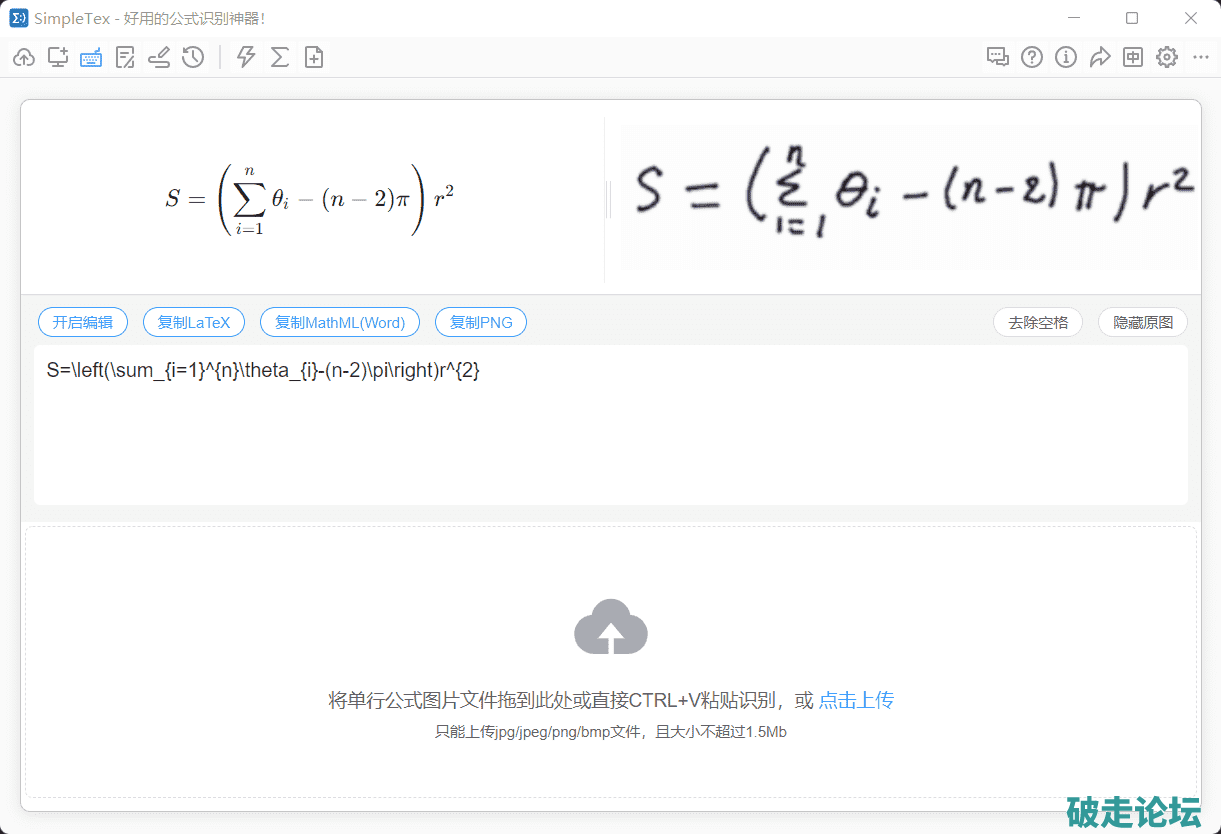The image size is (1221, 834).
Task: Click the 点击上传 upload link
Action: click(856, 700)
